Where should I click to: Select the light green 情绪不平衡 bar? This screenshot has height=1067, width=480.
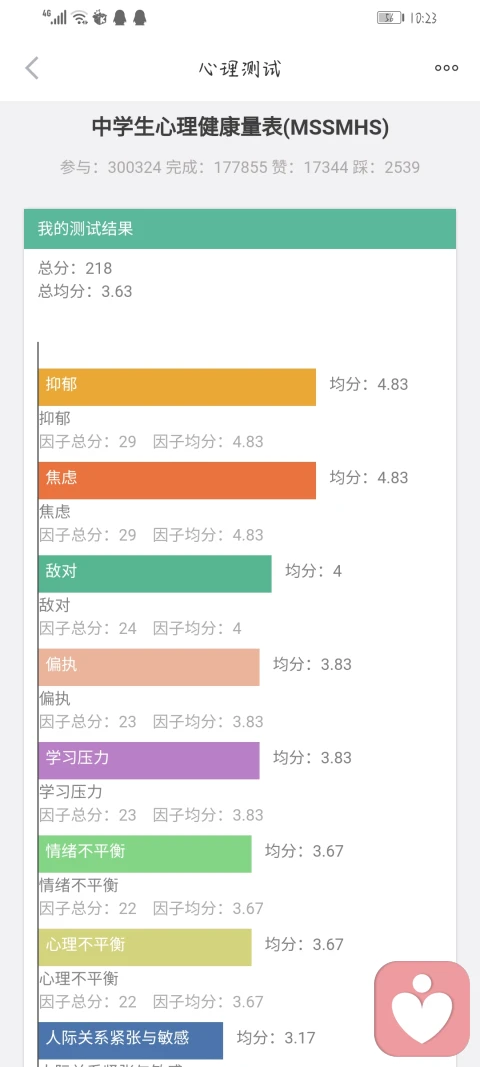pyautogui.click(x=145, y=853)
